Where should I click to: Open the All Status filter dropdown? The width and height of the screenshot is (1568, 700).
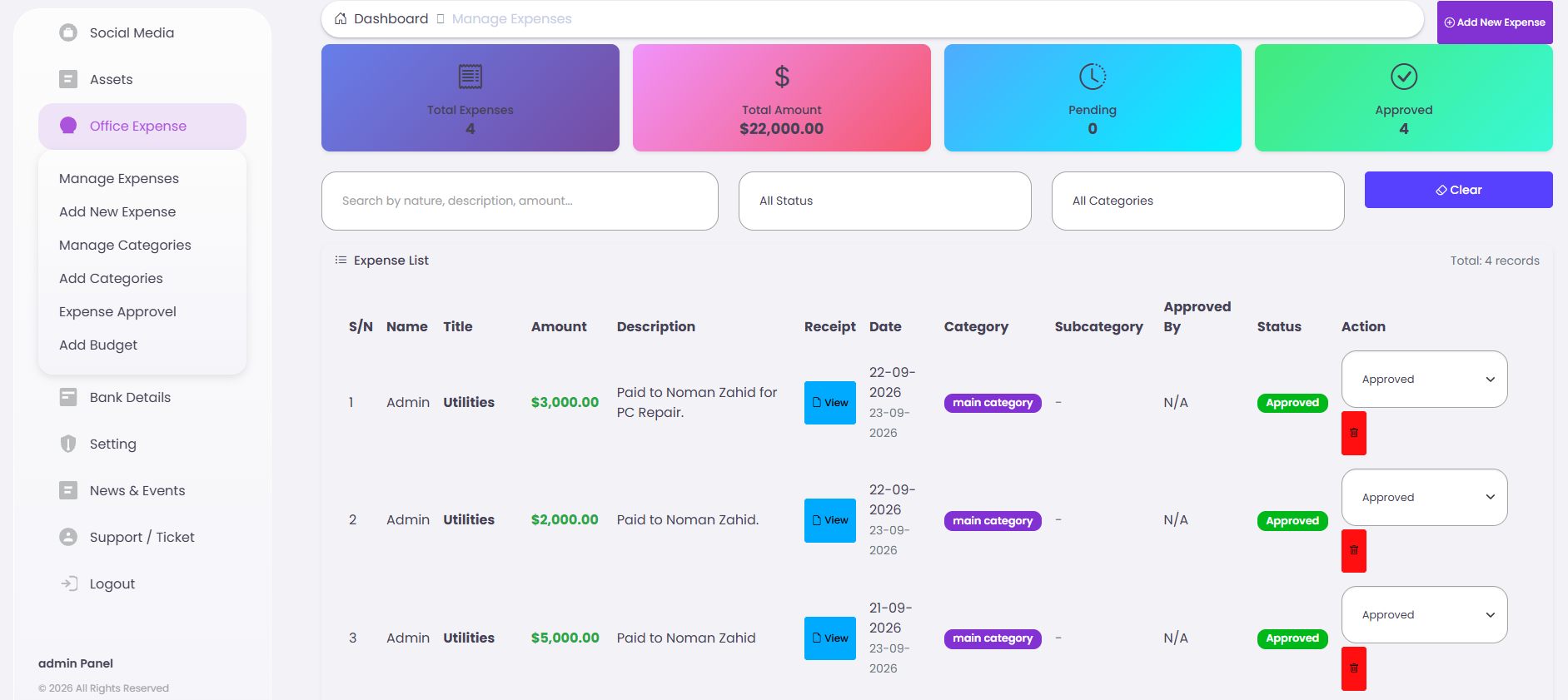(x=885, y=201)
